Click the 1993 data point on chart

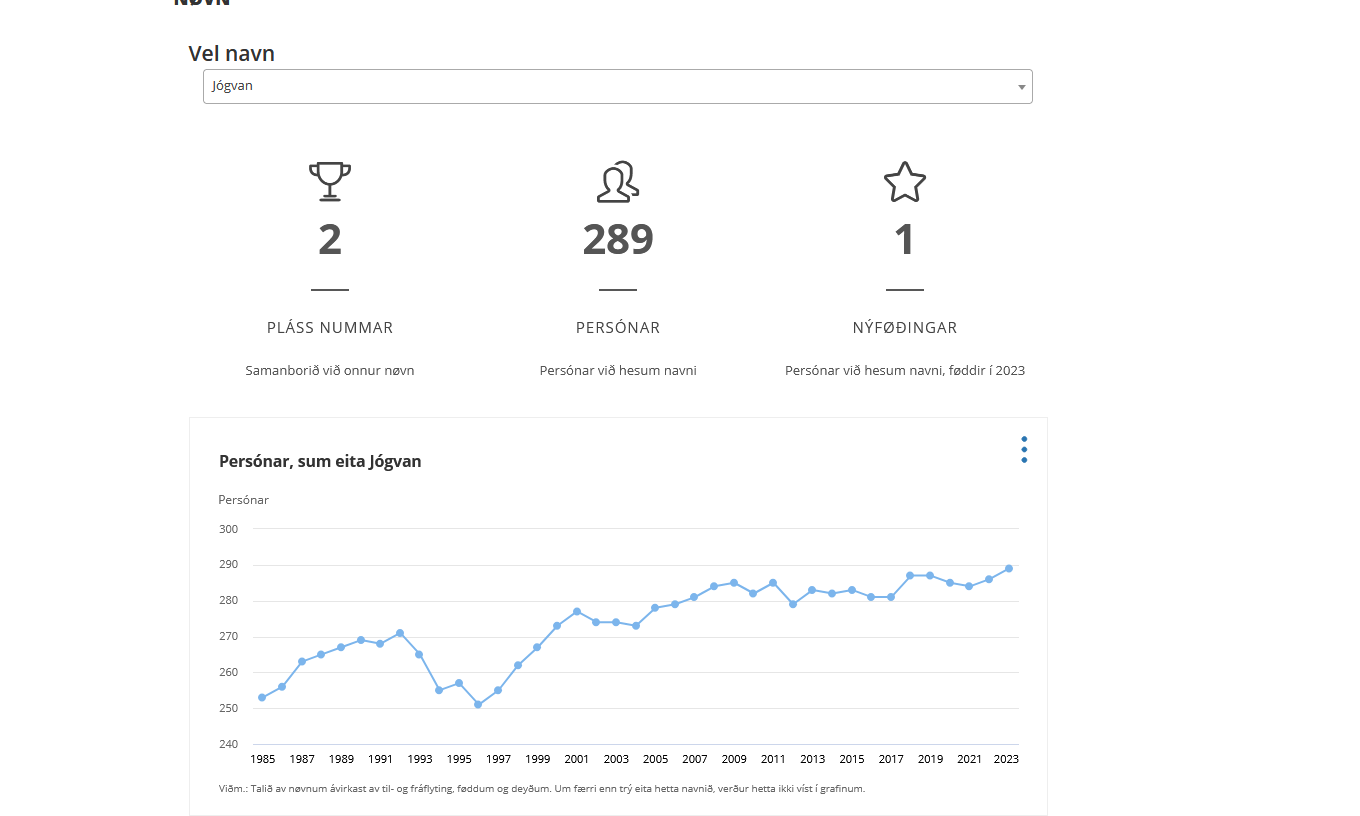coord(419,654)
